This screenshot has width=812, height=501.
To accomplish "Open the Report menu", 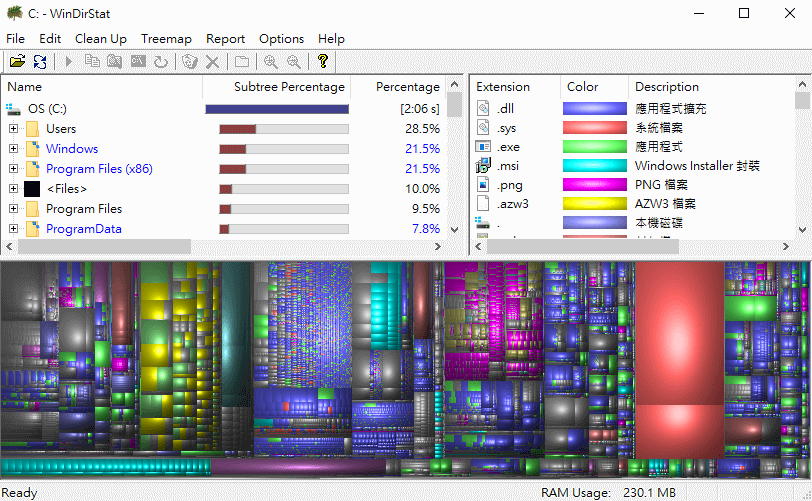I will coord(225,39).
